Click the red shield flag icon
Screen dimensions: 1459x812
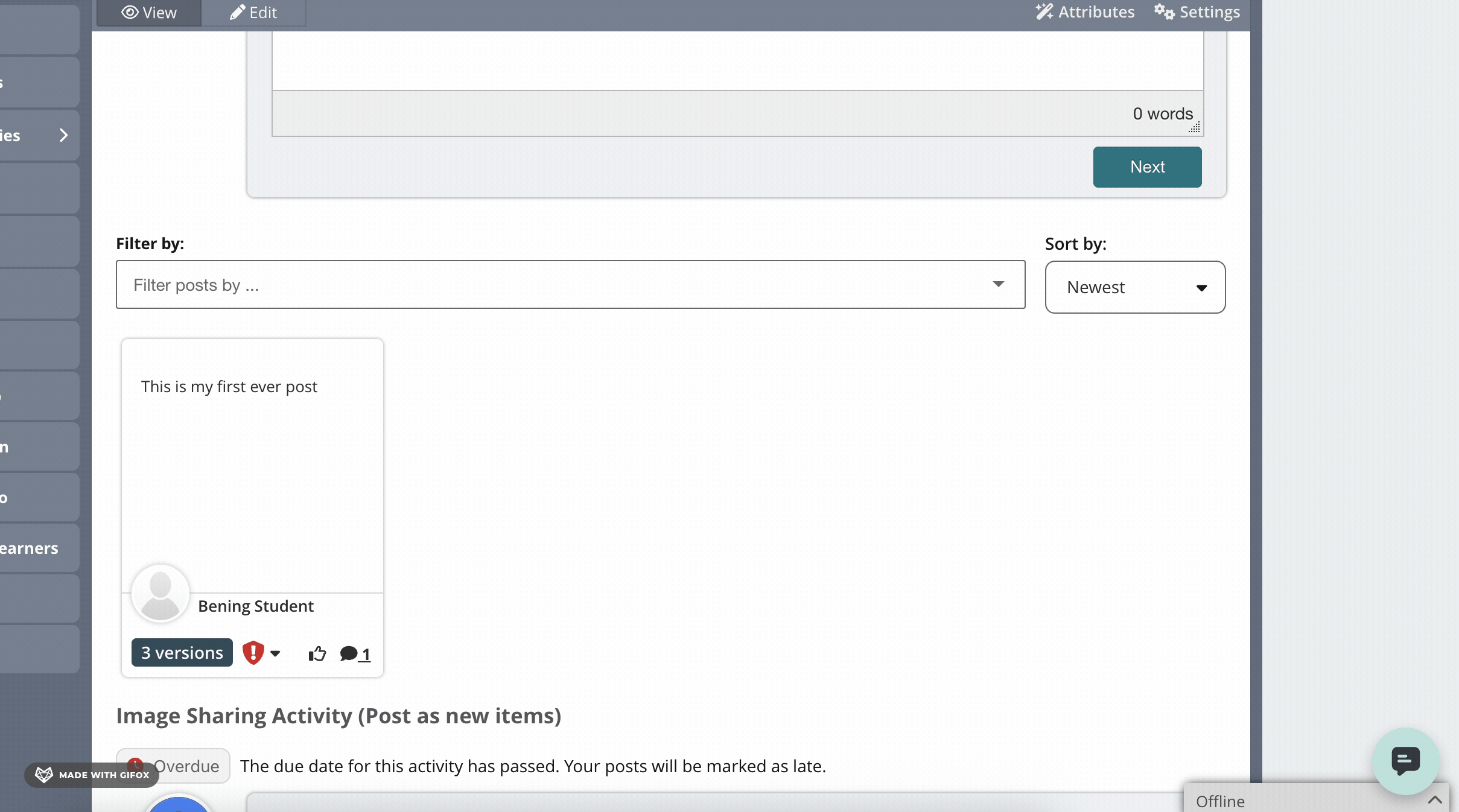click(x=253, y=653)
